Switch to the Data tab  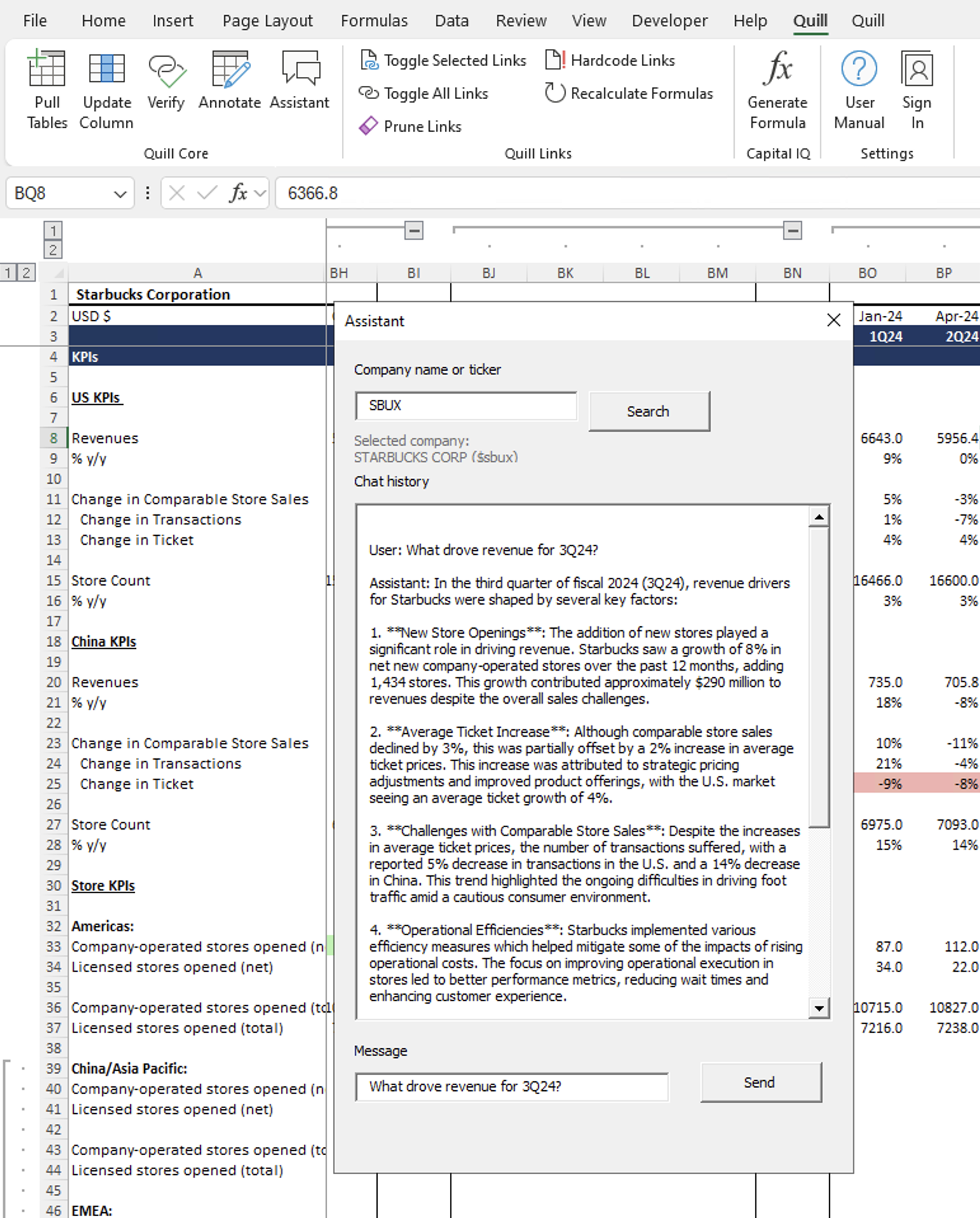452,21
